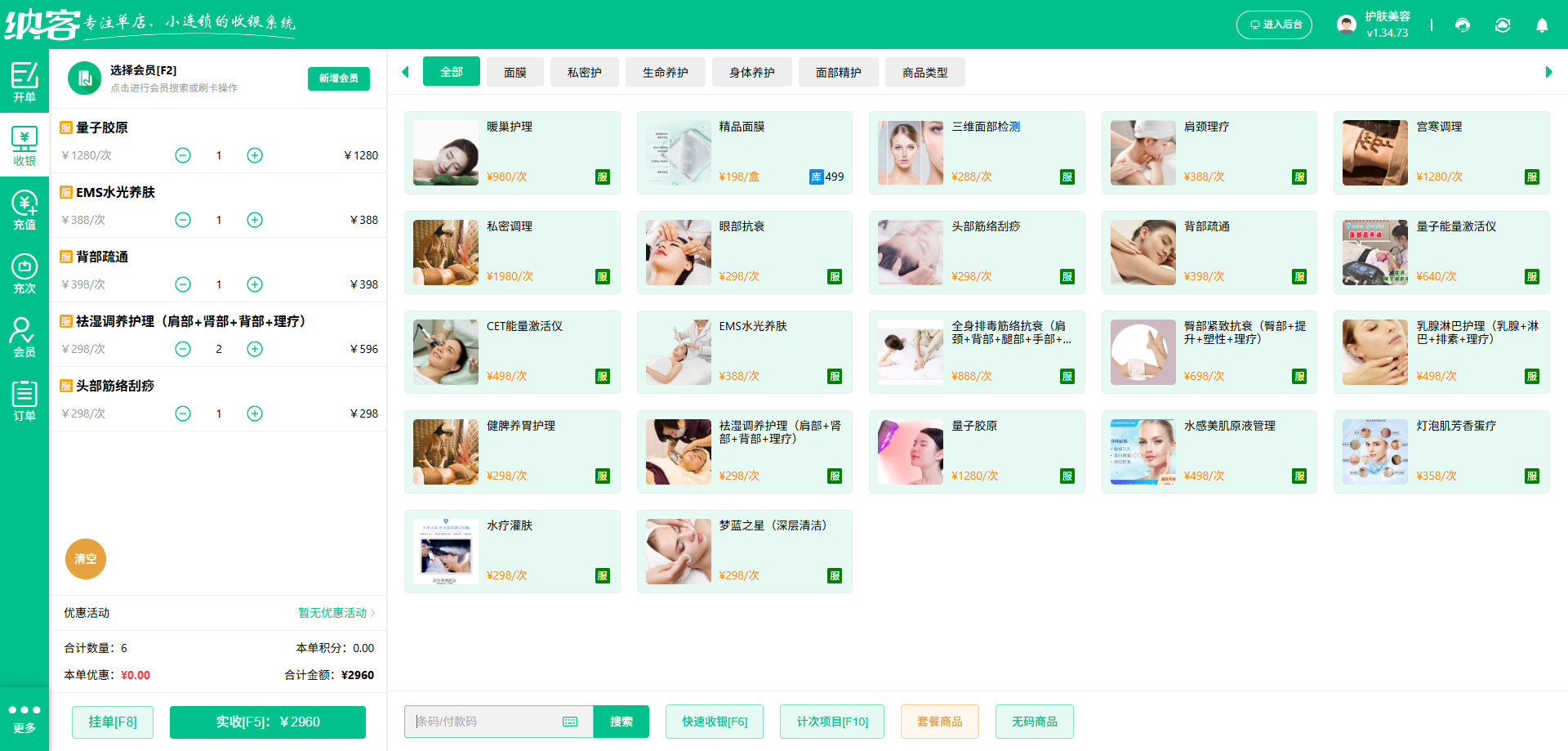This screenshot has width=1568, height=751.
Task: Switch to the 面膜 category tab
Action: [514, 72]
